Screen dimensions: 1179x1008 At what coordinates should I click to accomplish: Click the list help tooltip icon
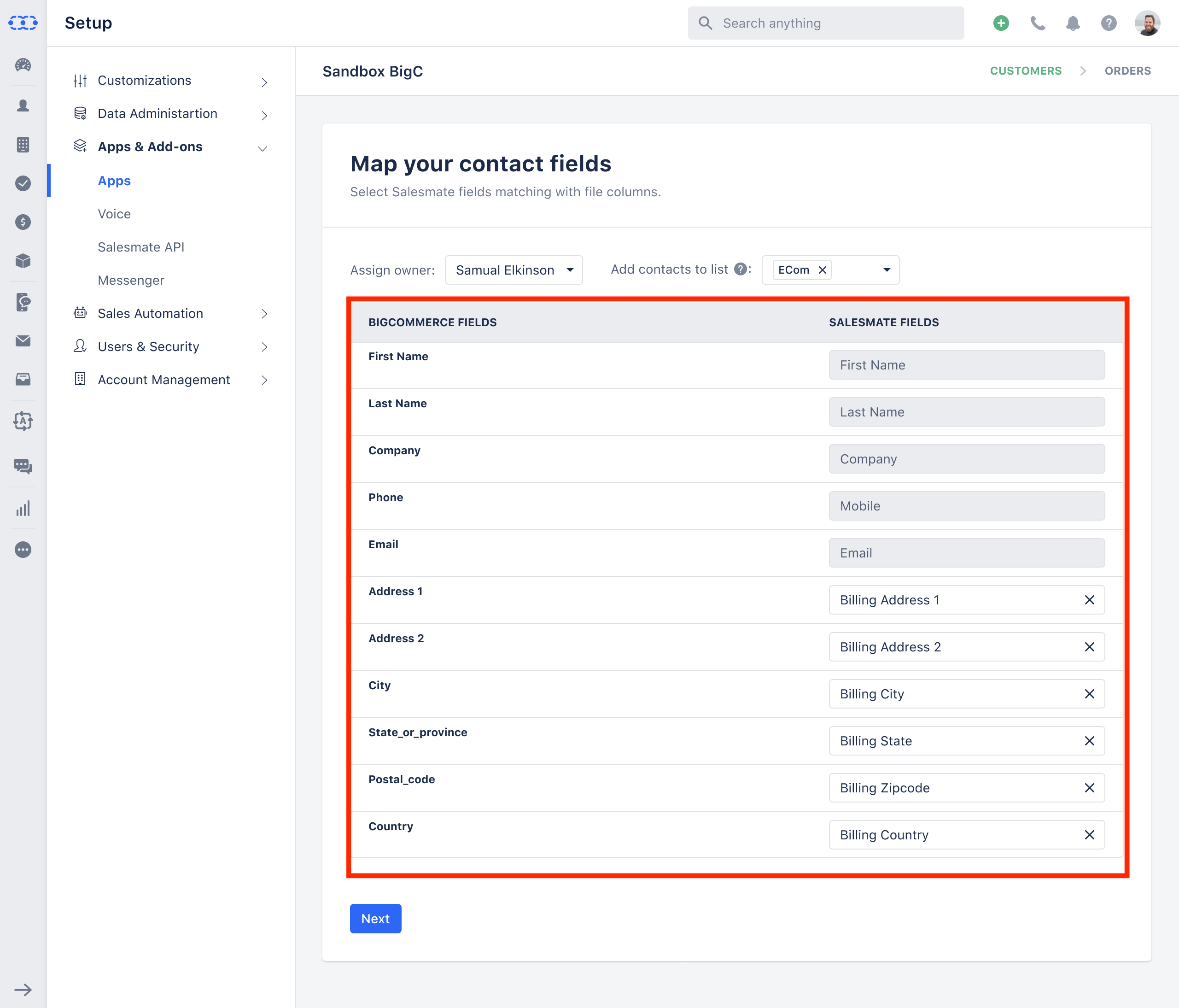coord(740,269)
